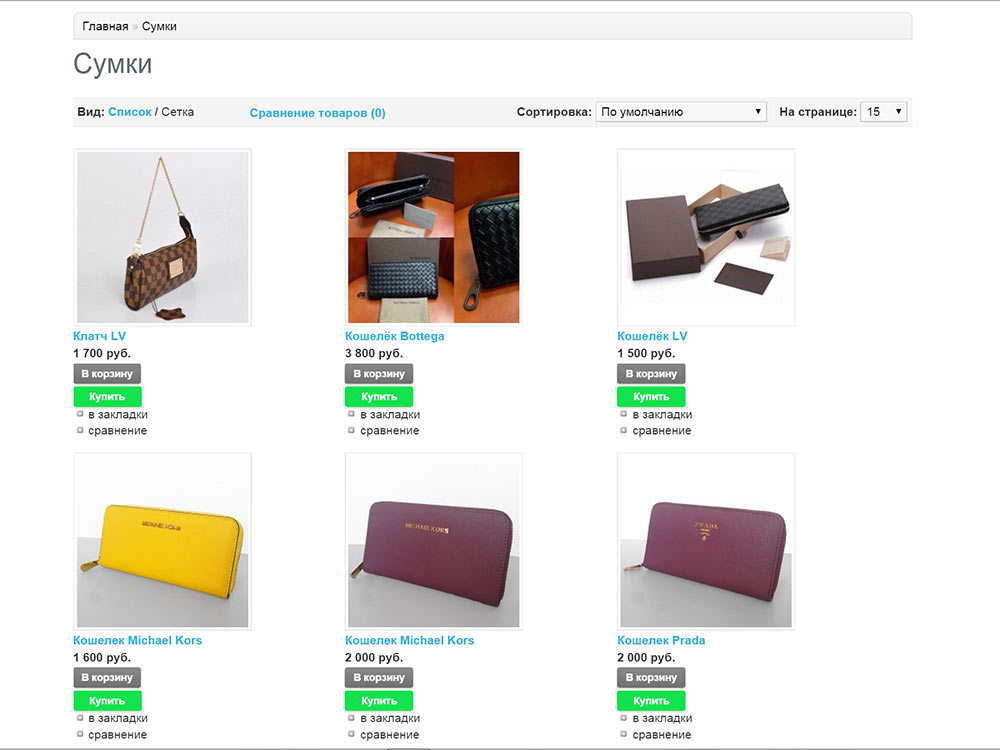
Task: Open the Кошелек Michael Kors link priced 2 000 руб.
Action: 409,640
